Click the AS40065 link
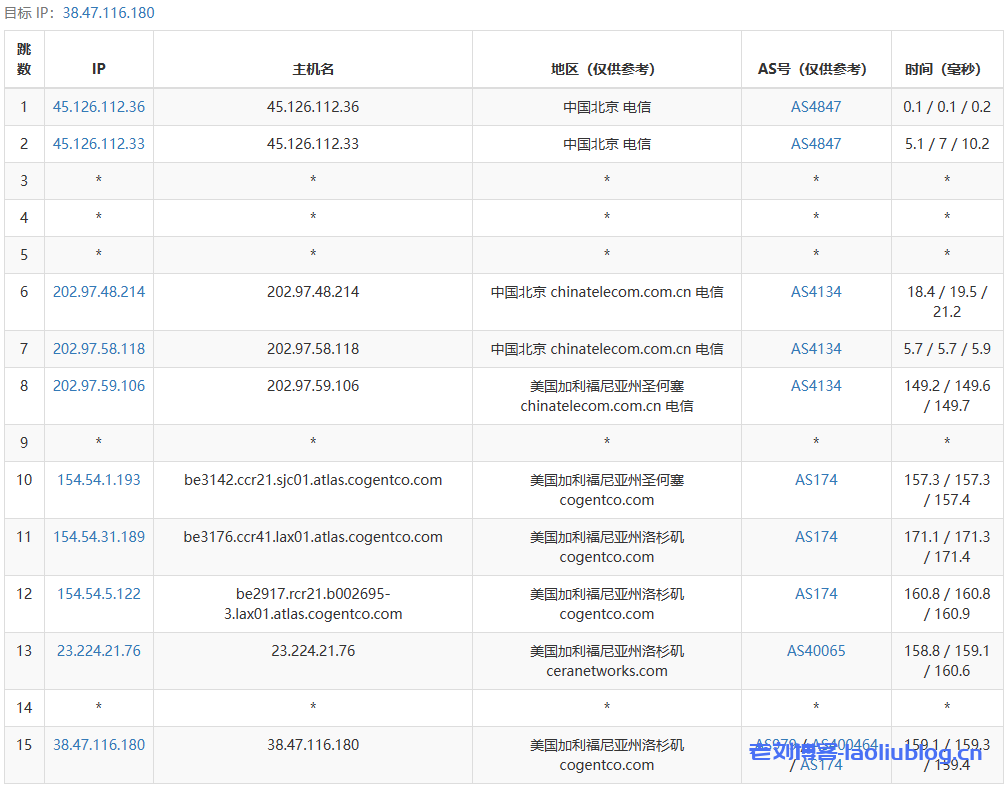 (816, 651)
